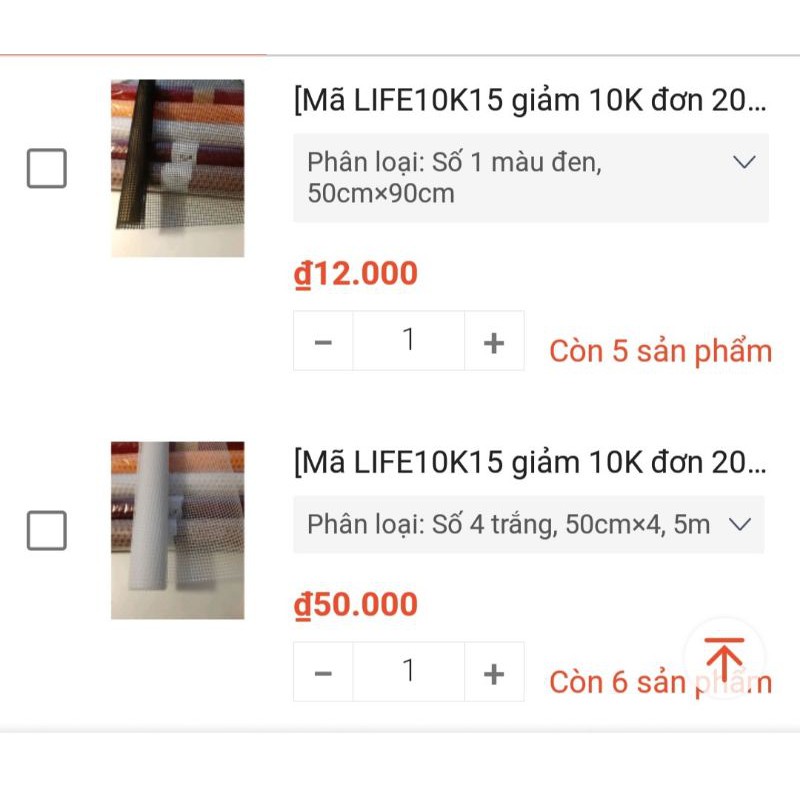Image resolution: width=800 pixels, height=800 pixels.
Task: Click the ₫12.000 price label
Action: (356, 274)
